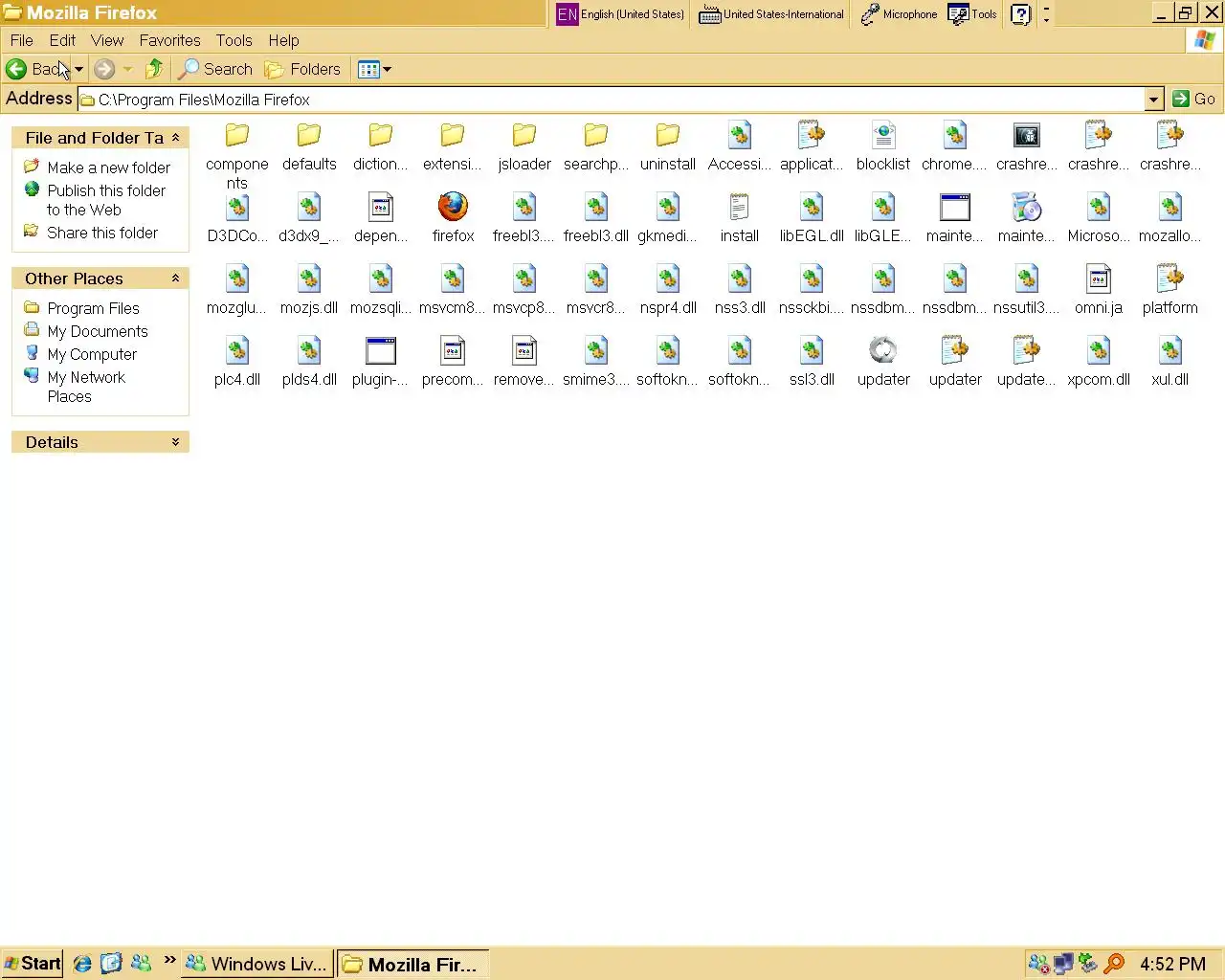Open the Favorites menu
This screenshot has width=1225, height=980.
click(169, 40)
